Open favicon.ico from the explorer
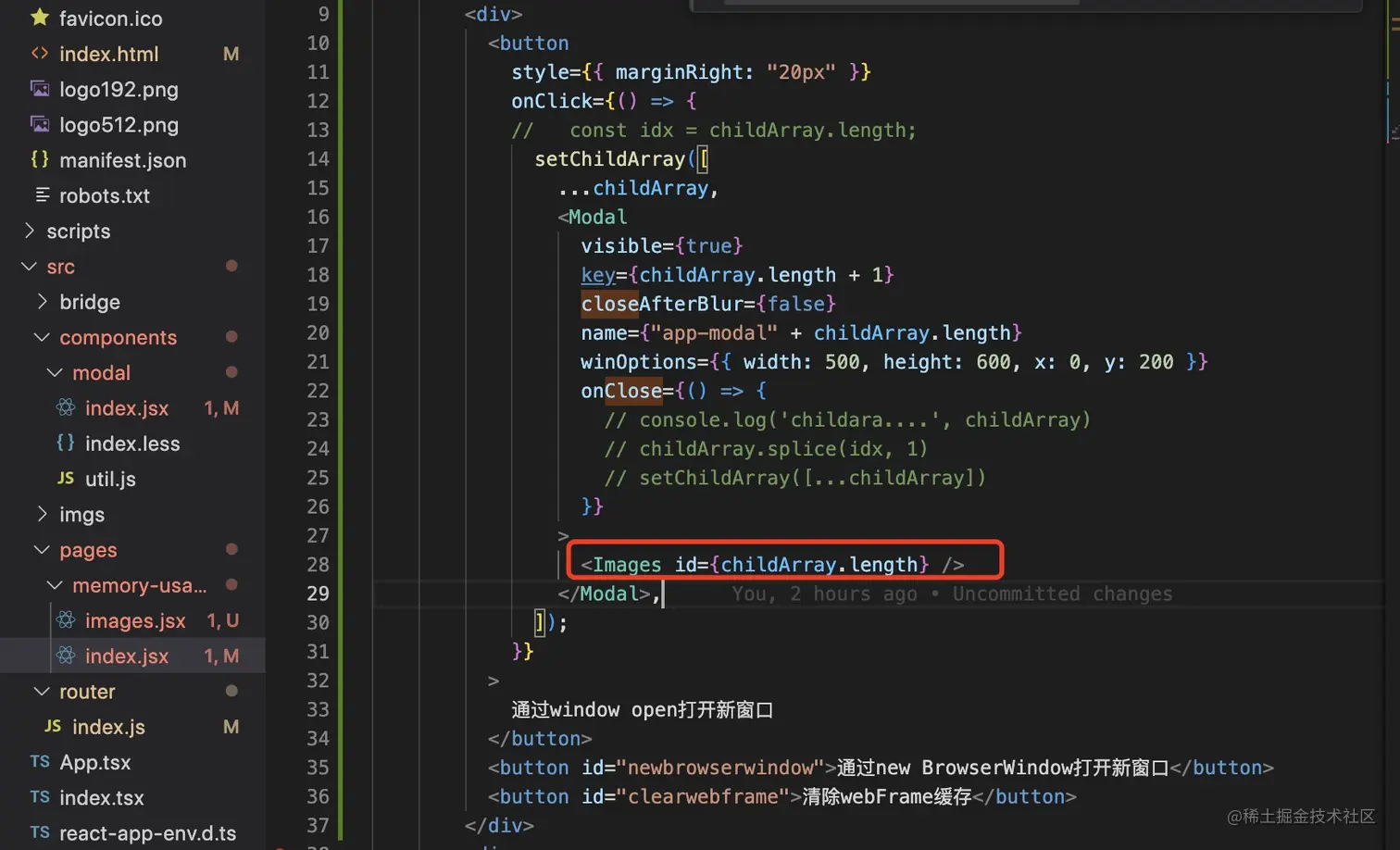This screenshot has width=1400, height=850. [x=111, y=19]
